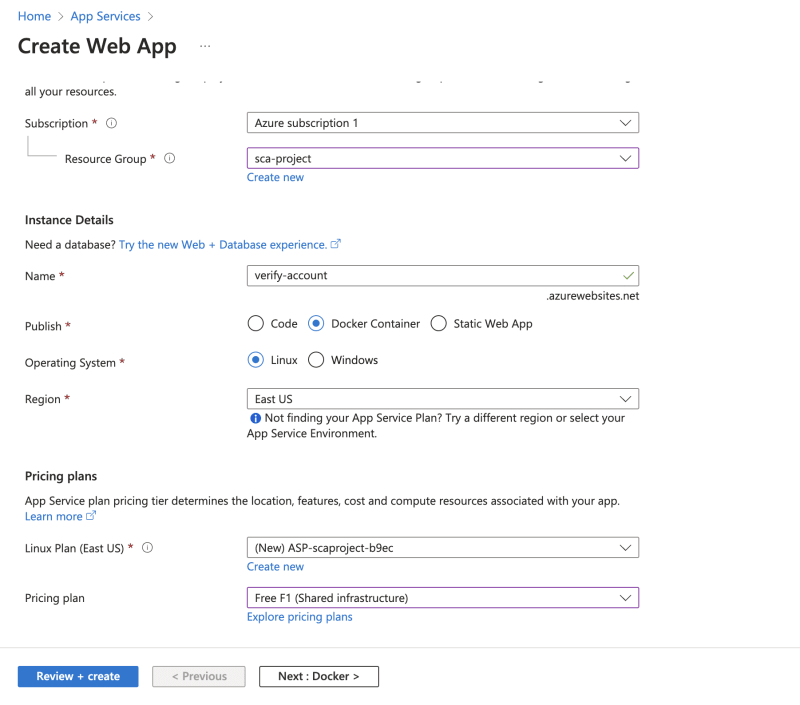Screen dimensions: 800x705
Task: Open the Linux Plan dropdown
Action: point(443,547)
